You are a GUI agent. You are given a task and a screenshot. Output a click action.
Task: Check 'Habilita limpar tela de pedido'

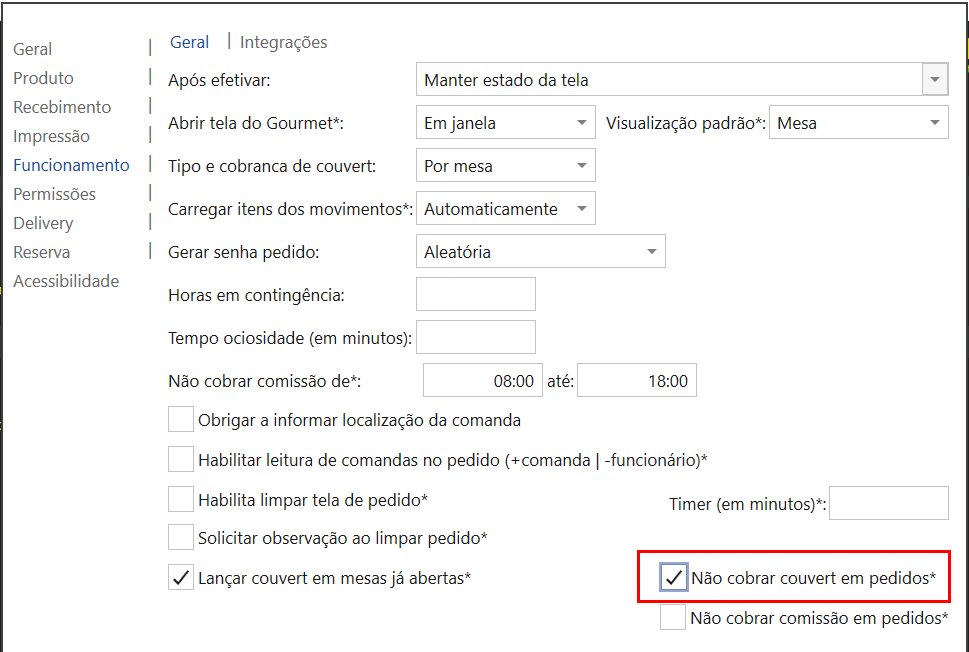point(181,498)
